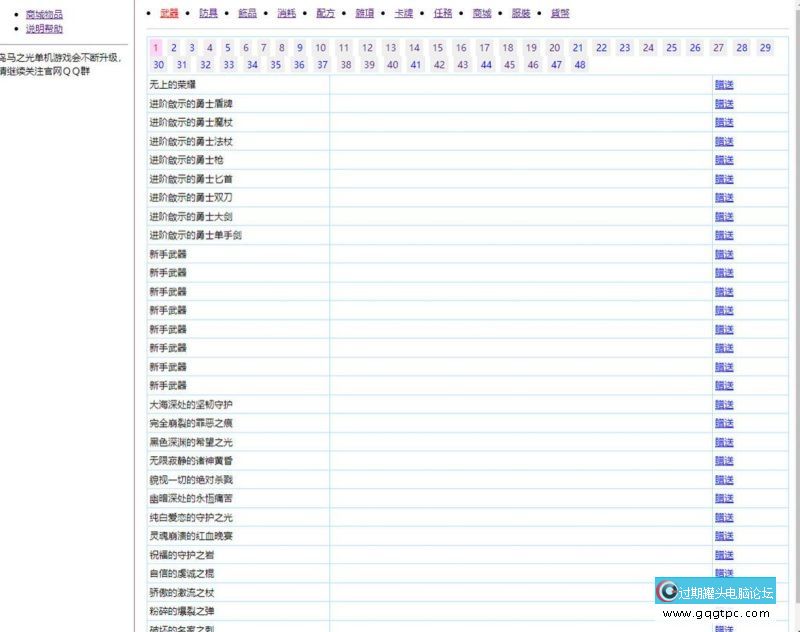This screenshot has height=632, width=800.
Task: Click the forum watermark logo icon
Action: coord(667,592)
